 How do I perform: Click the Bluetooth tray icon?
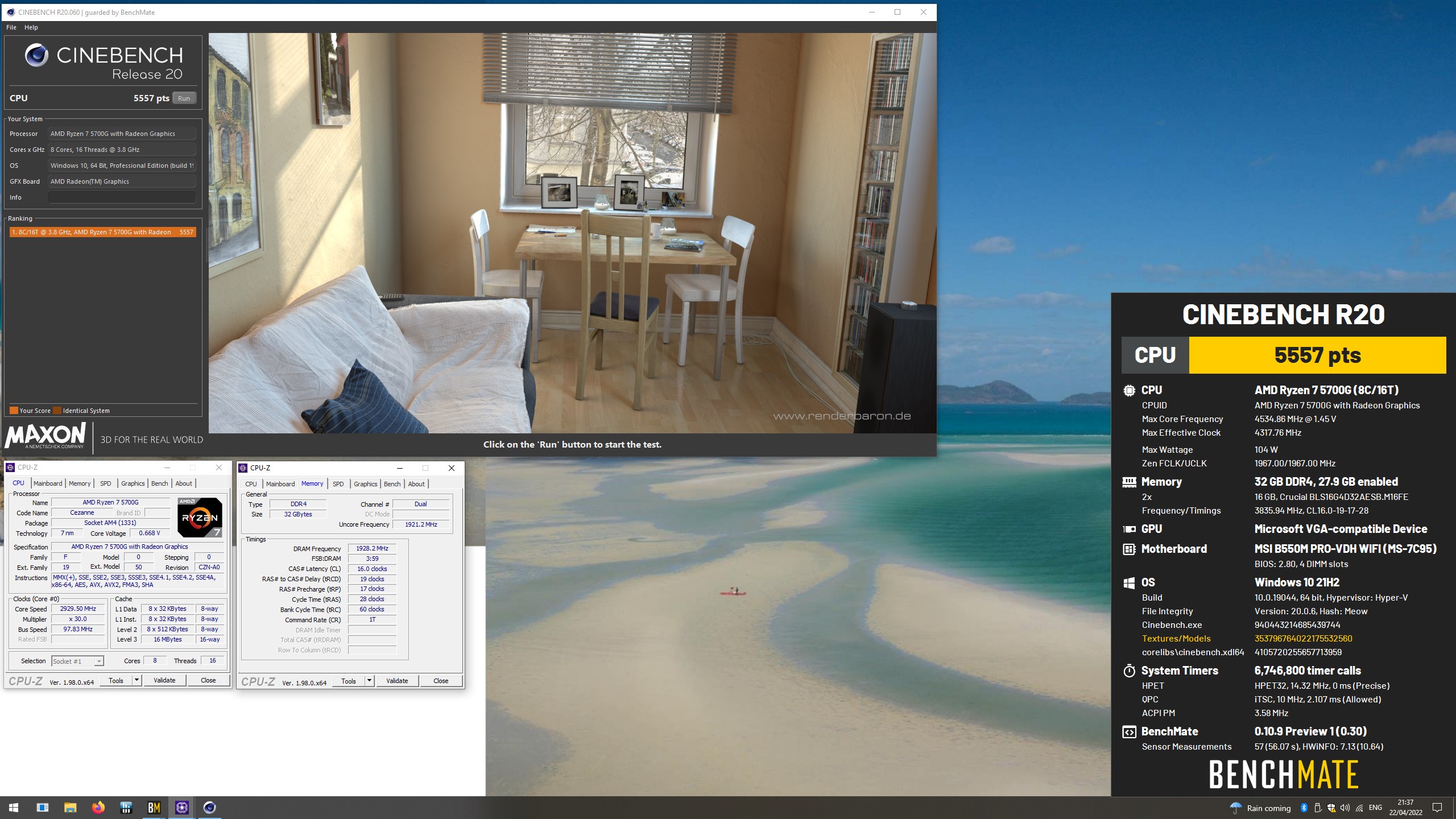click(x=1304, y=808)
